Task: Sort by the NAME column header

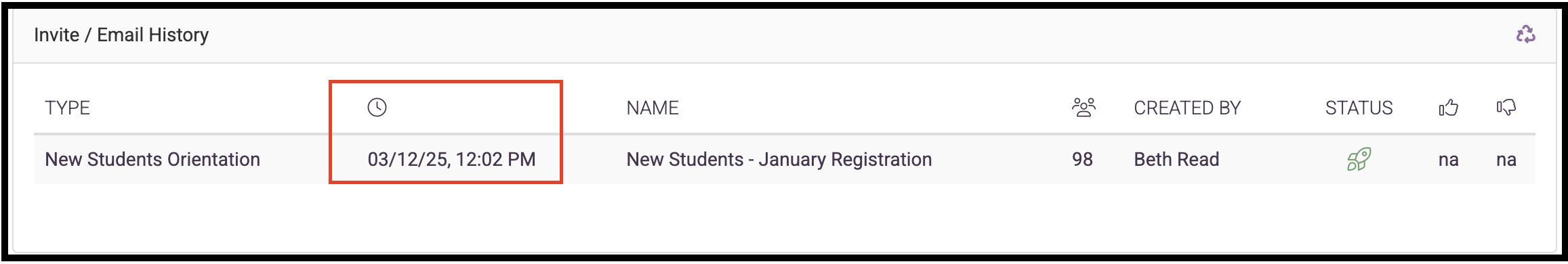Action: (x=653, y=108)
